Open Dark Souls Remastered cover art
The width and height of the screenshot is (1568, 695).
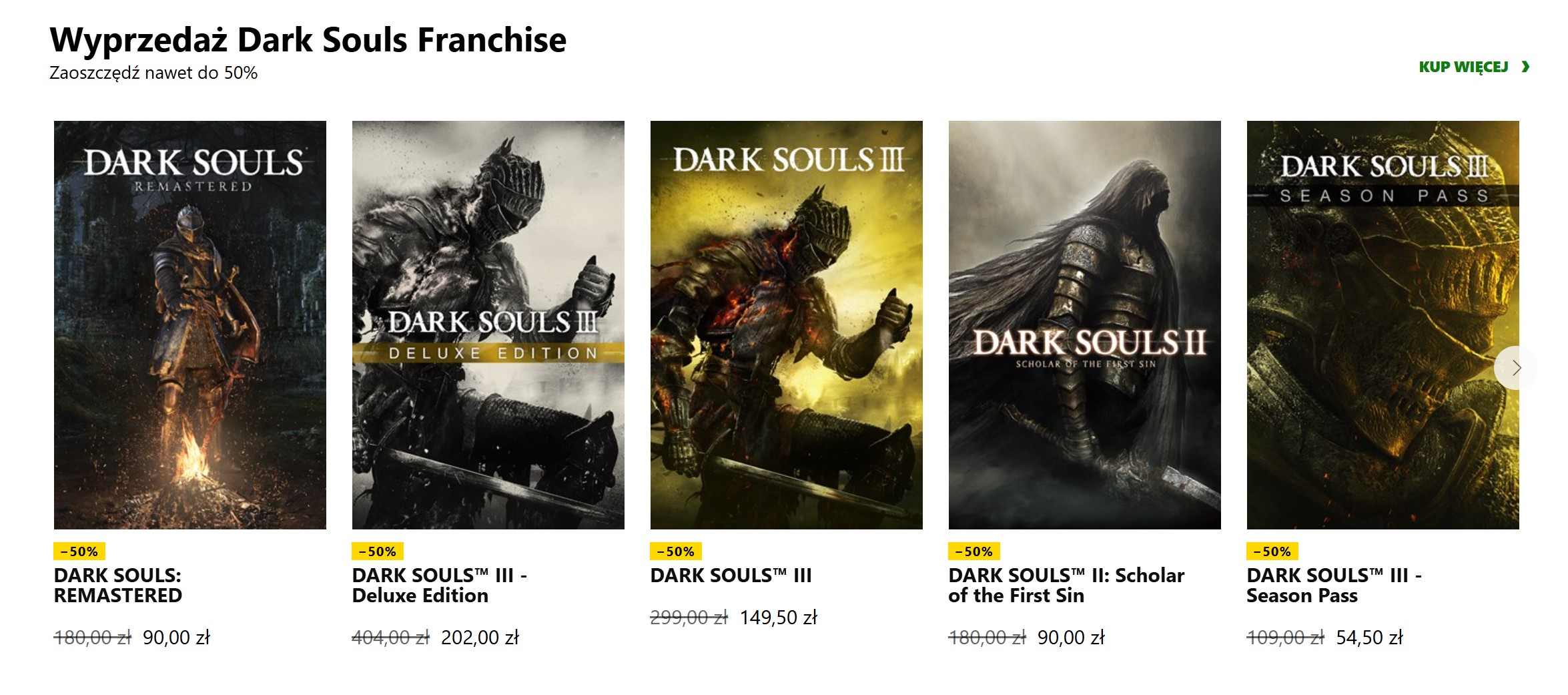tap(190, 325)
